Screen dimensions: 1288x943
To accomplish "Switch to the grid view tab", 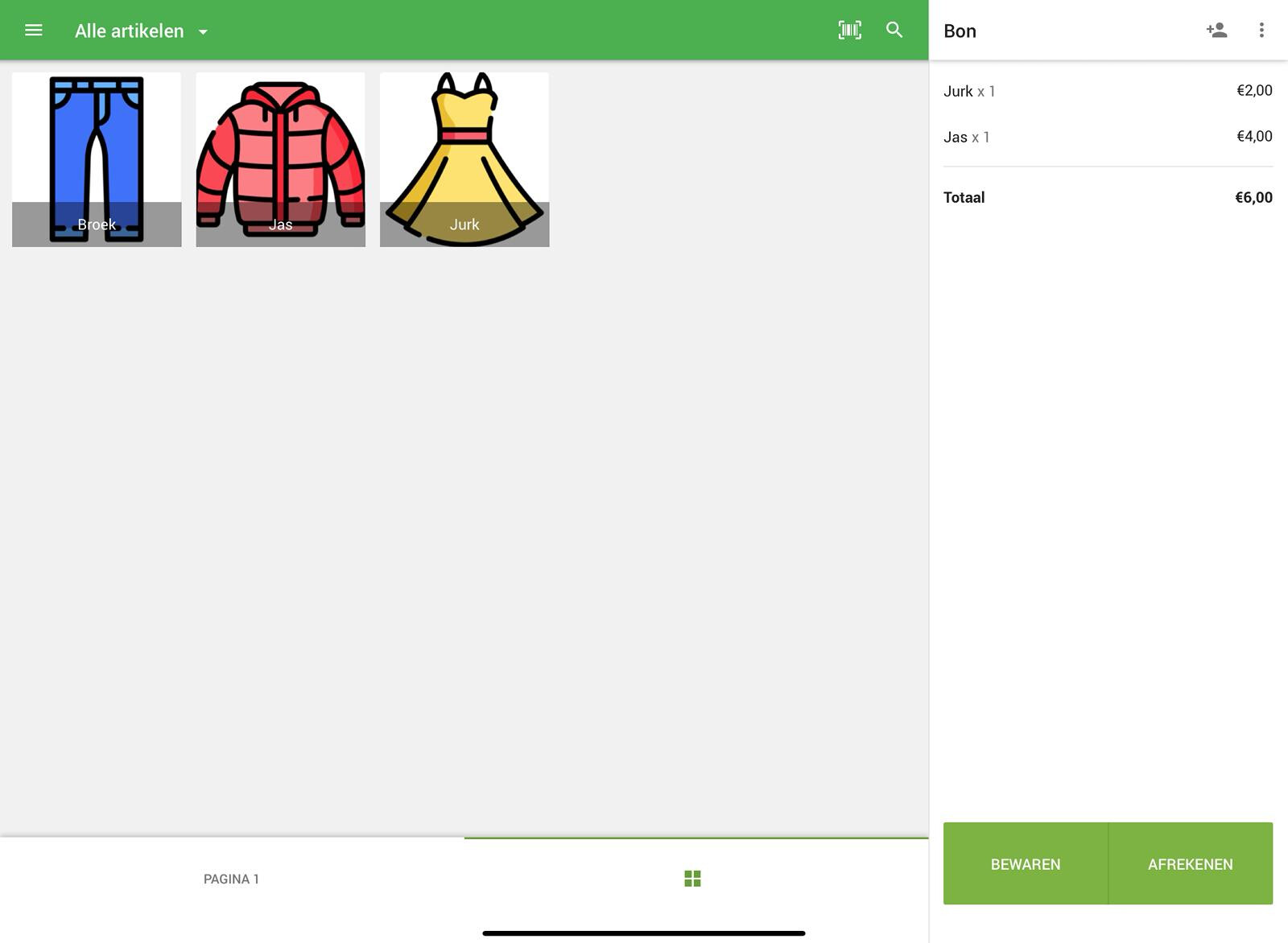I will point(692,879).
